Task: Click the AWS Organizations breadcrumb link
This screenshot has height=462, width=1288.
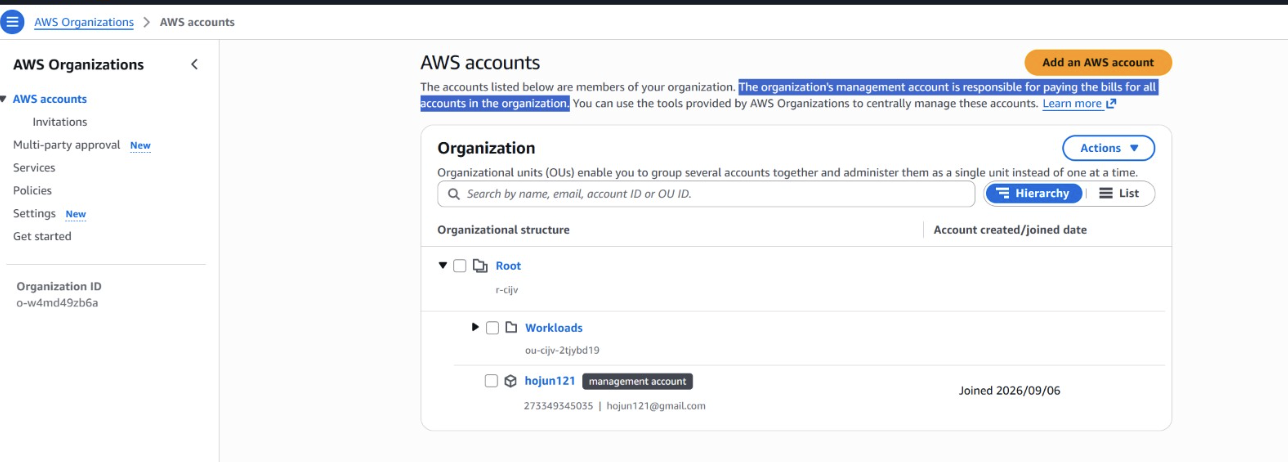Action: click(84, 22)
